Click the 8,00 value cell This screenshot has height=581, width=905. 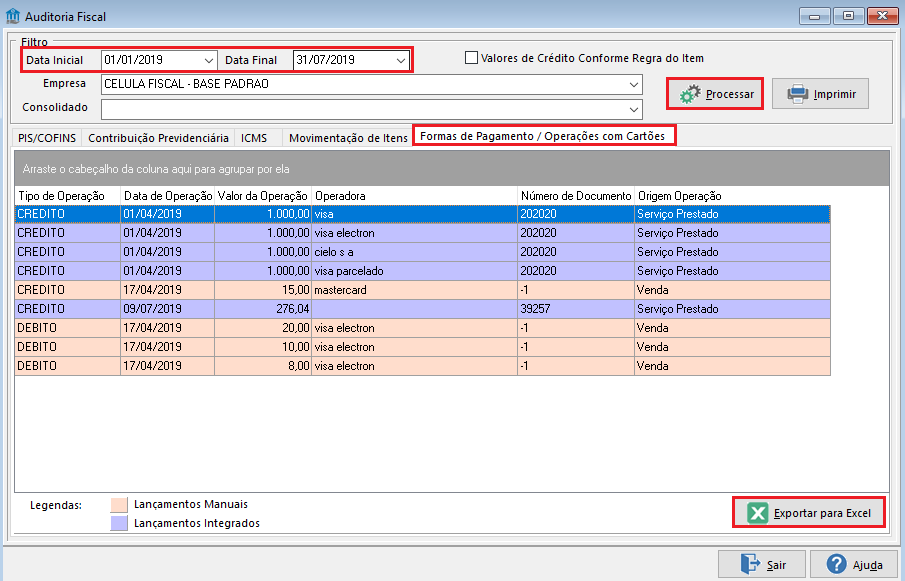pos(263,366)
